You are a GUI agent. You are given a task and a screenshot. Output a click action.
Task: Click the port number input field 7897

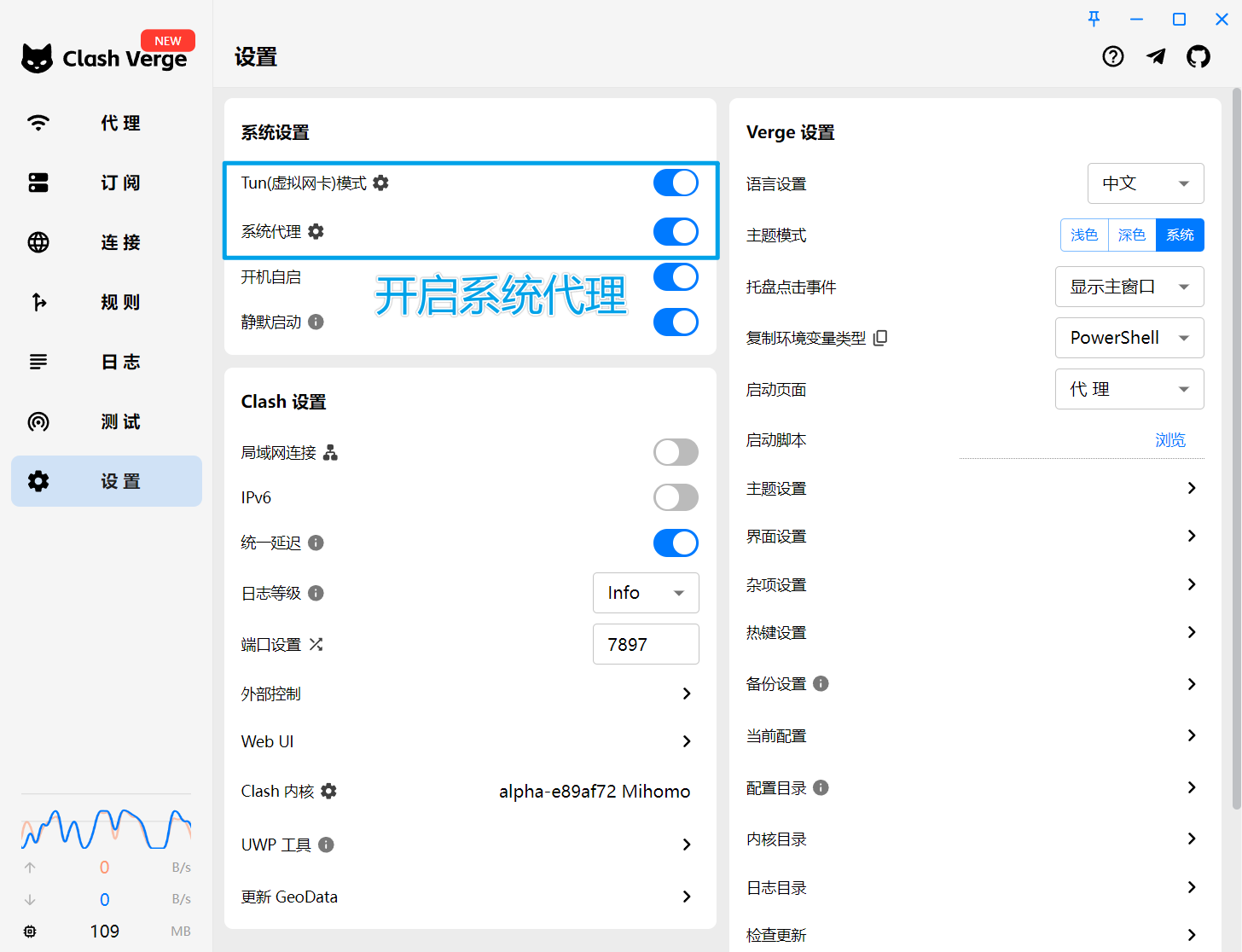point(646,644)
